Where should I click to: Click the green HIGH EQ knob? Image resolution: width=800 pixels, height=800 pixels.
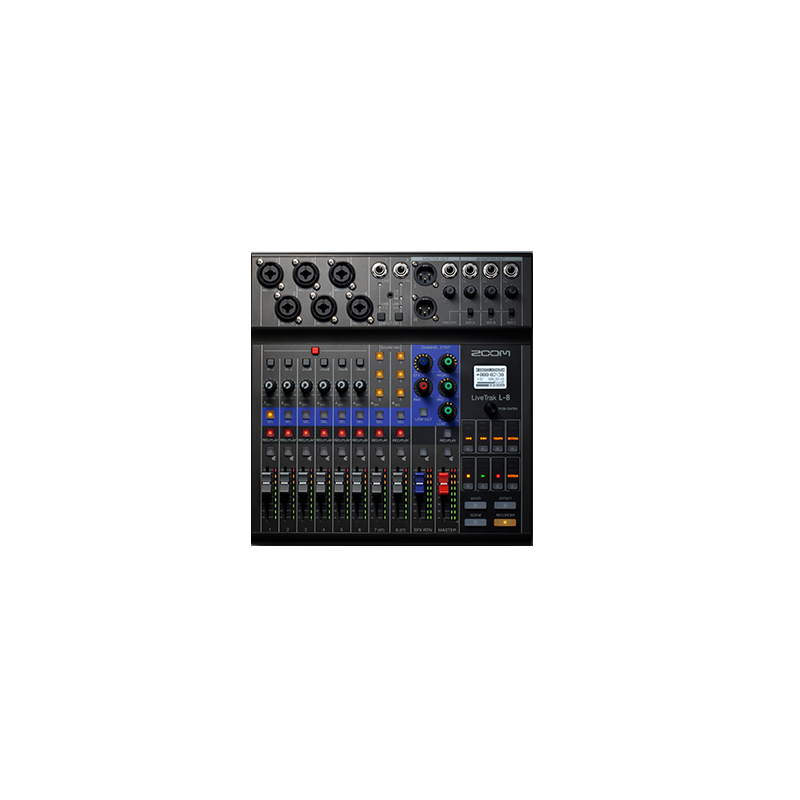447,363
